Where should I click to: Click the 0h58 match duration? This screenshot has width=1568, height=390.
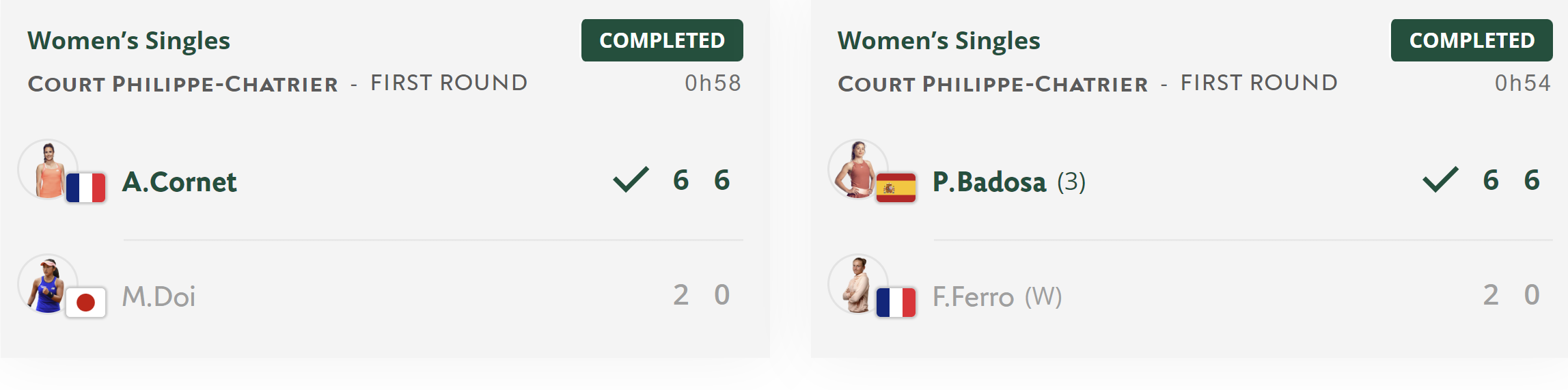point(713,83)
